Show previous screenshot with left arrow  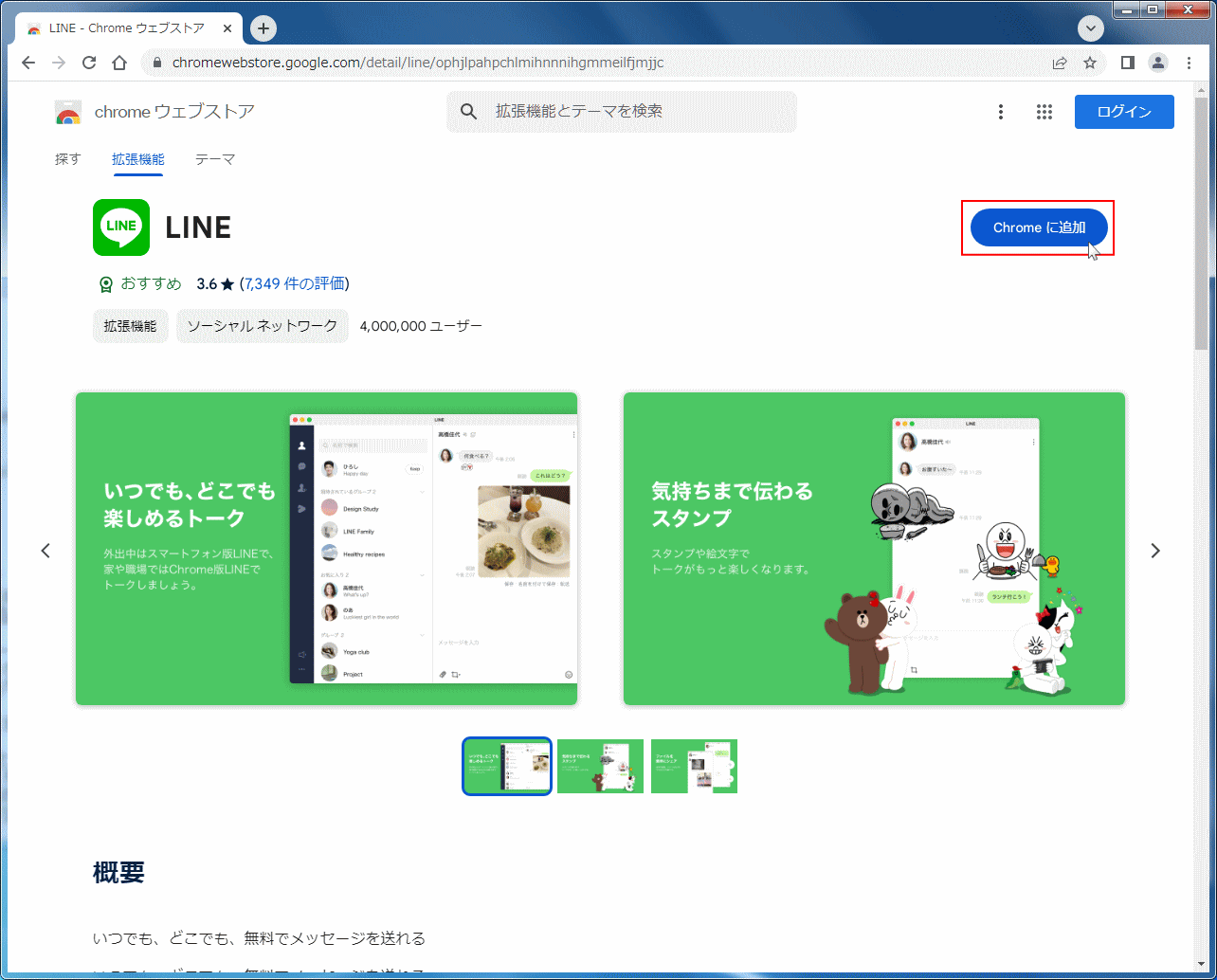45,551
